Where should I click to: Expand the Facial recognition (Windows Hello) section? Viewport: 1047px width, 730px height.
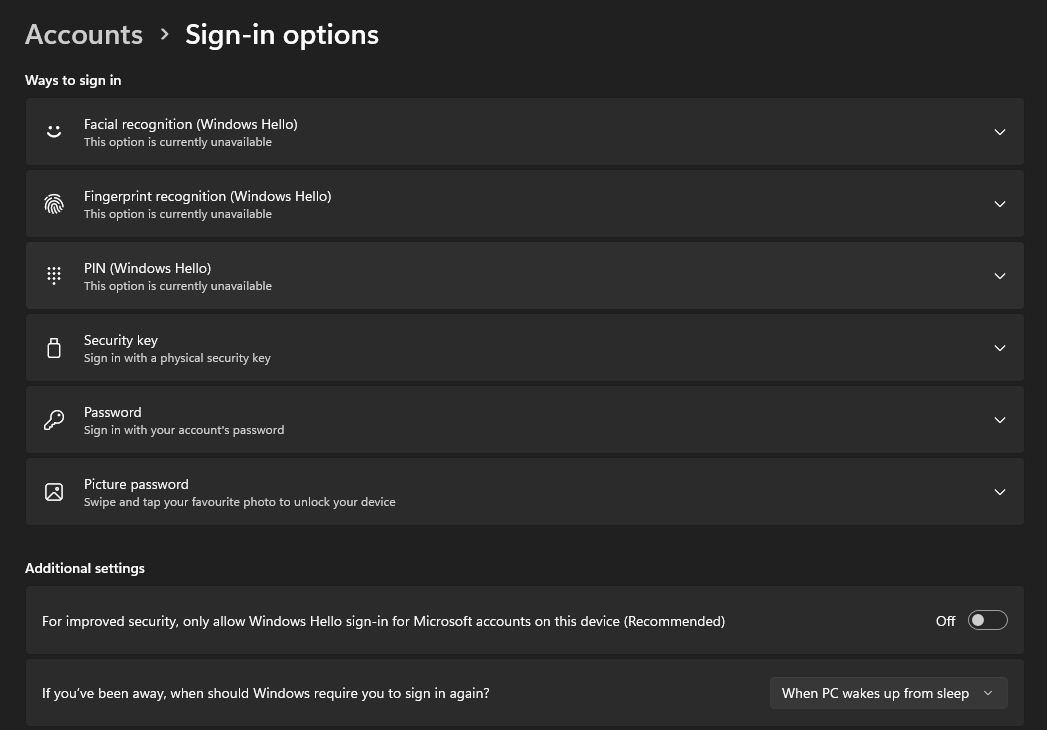(x=999, y=131)
